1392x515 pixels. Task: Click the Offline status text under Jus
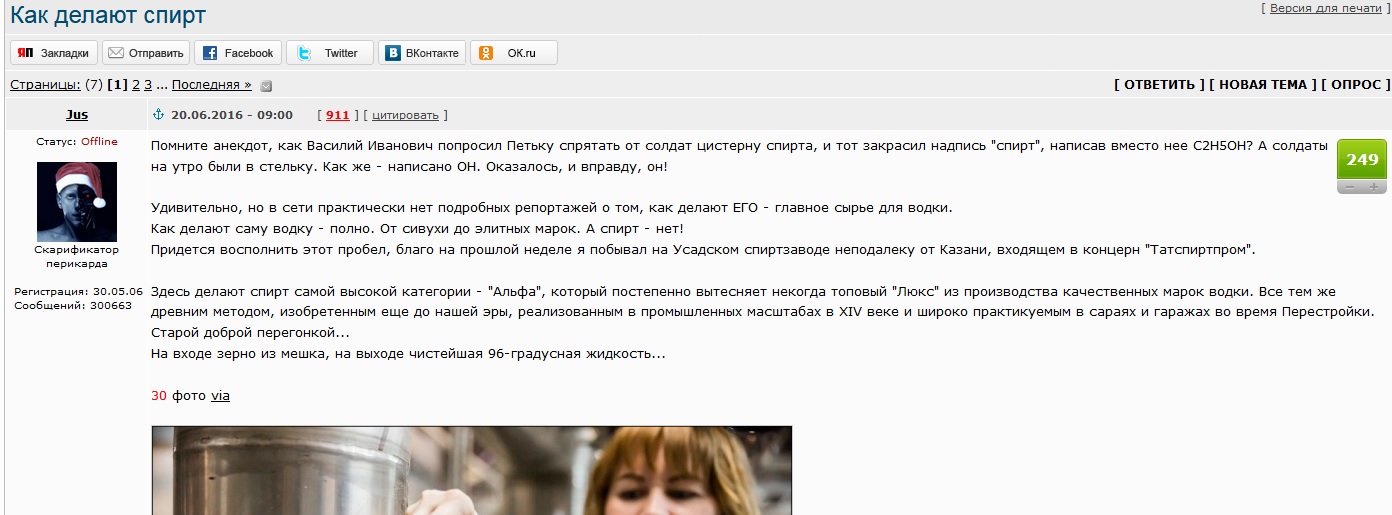pos(99,142)
